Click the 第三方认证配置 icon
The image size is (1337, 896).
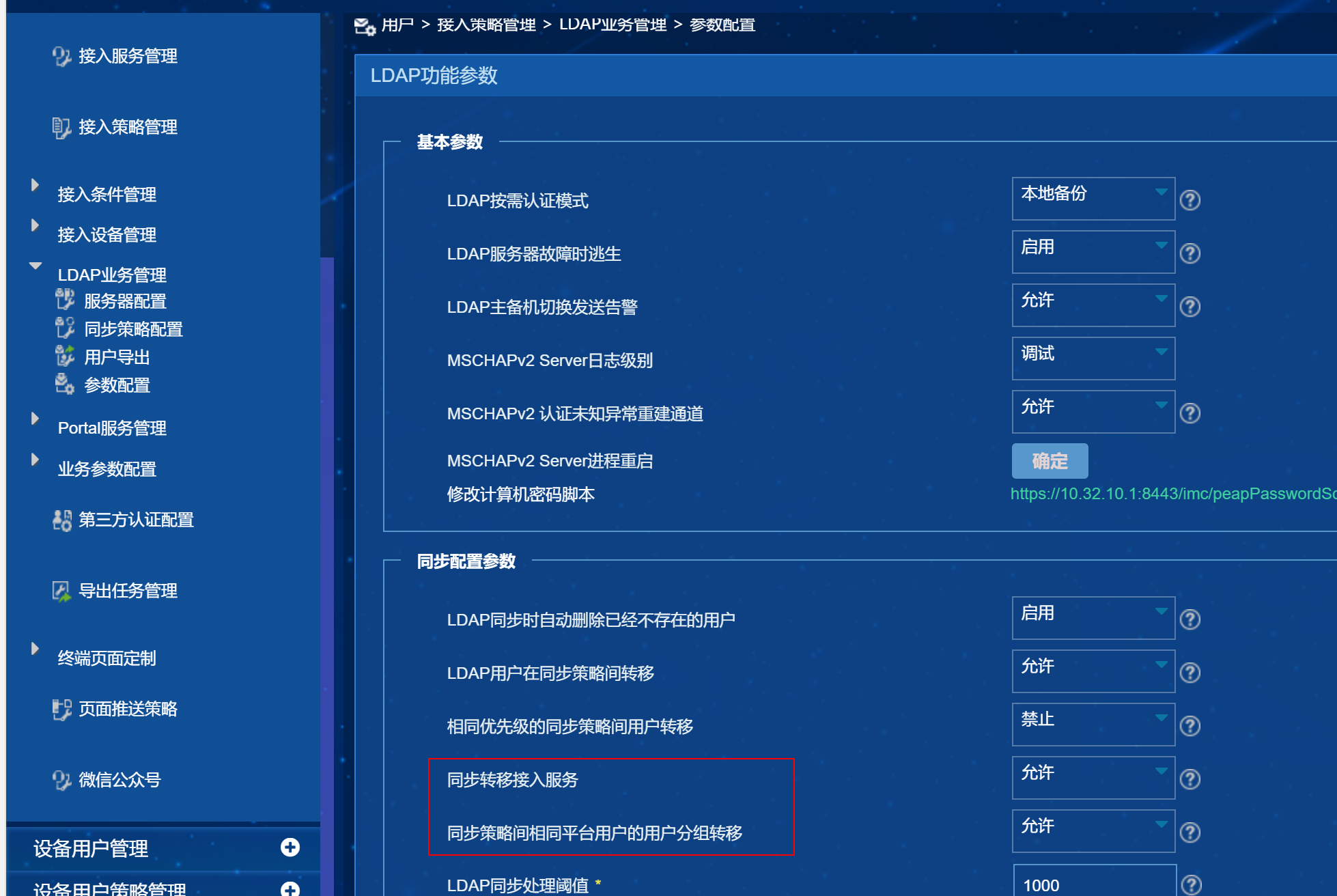62,520
